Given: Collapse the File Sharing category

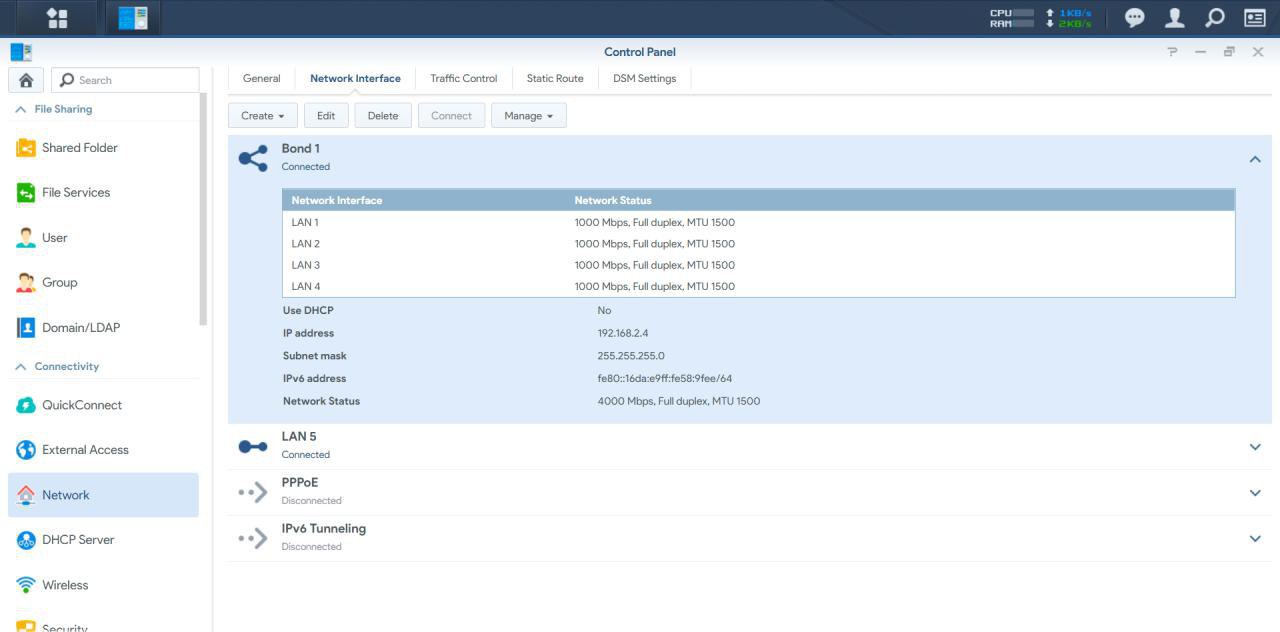Looking at the screenshot, I should coord(21,109).
